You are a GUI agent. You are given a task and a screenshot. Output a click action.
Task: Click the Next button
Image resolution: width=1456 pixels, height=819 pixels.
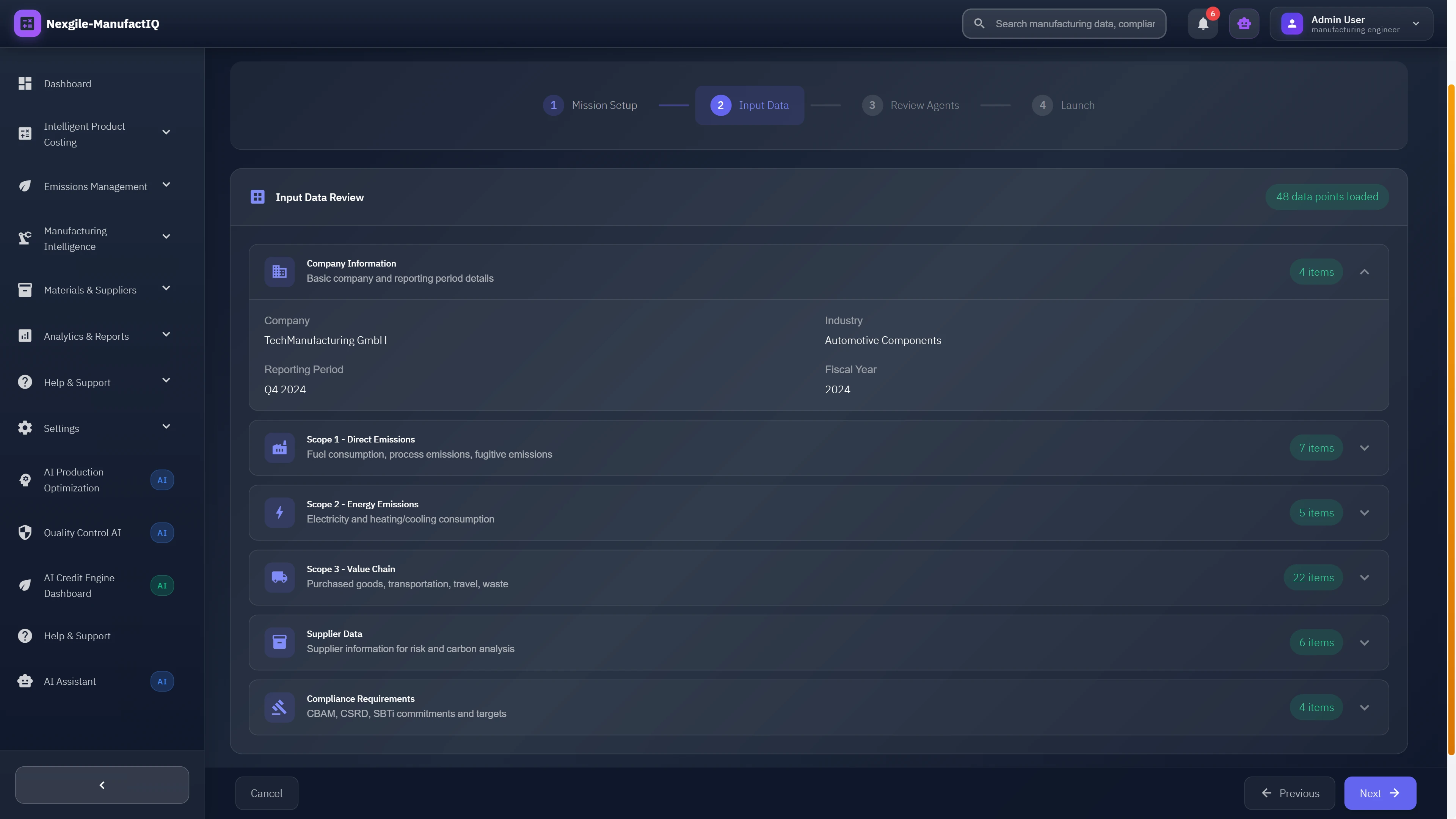1380,793
